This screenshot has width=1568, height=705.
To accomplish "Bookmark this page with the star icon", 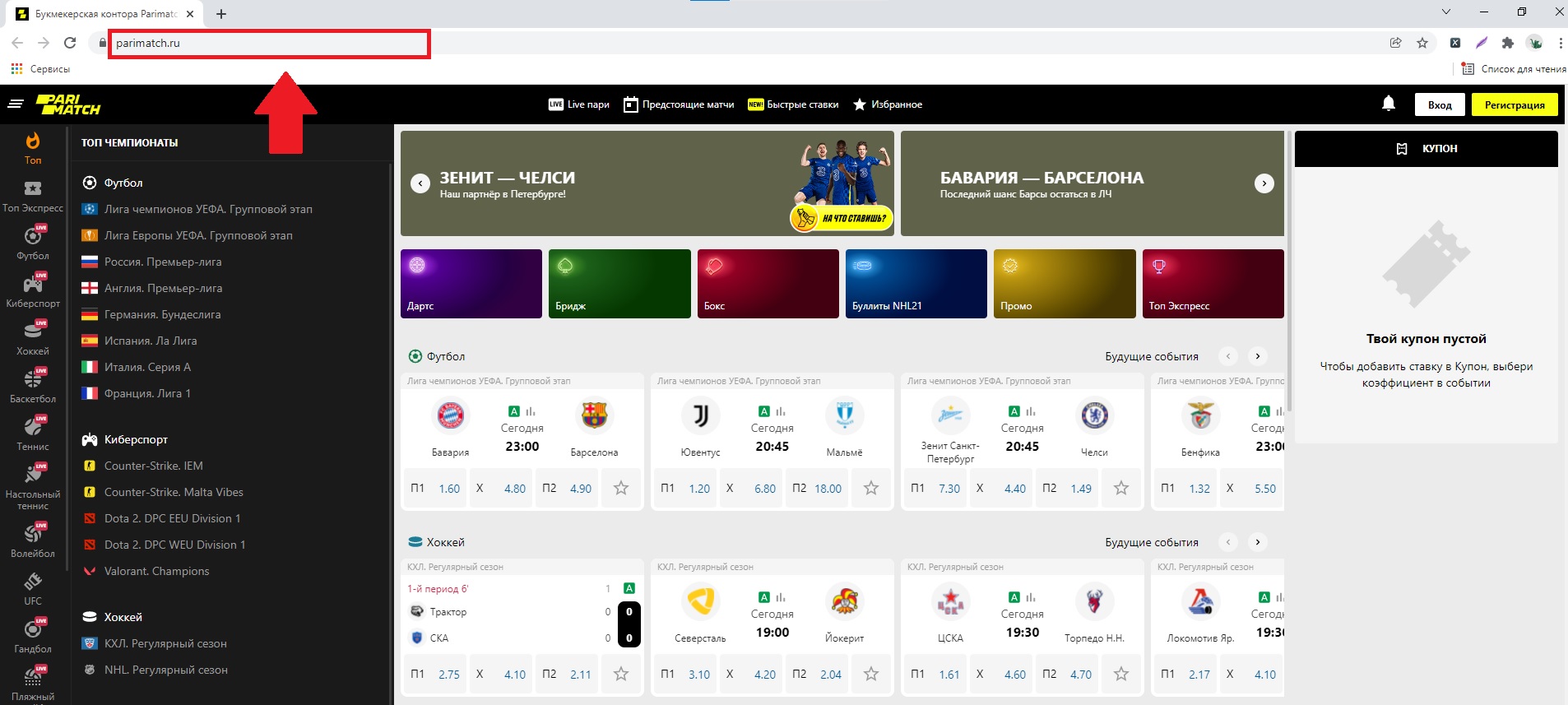I will click(x=1422, y=43).
